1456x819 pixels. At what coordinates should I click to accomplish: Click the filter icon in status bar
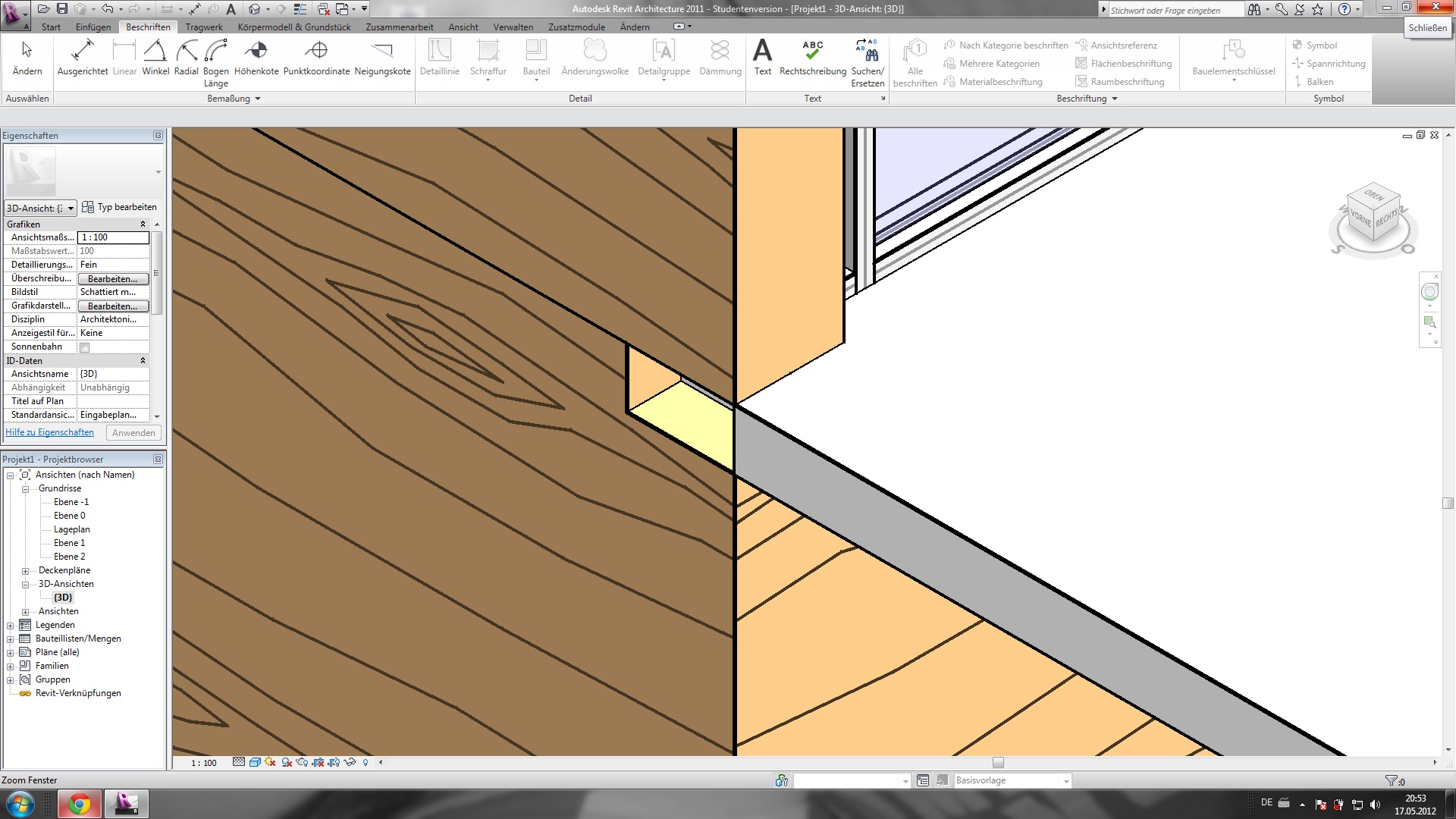pos(1392,780)
